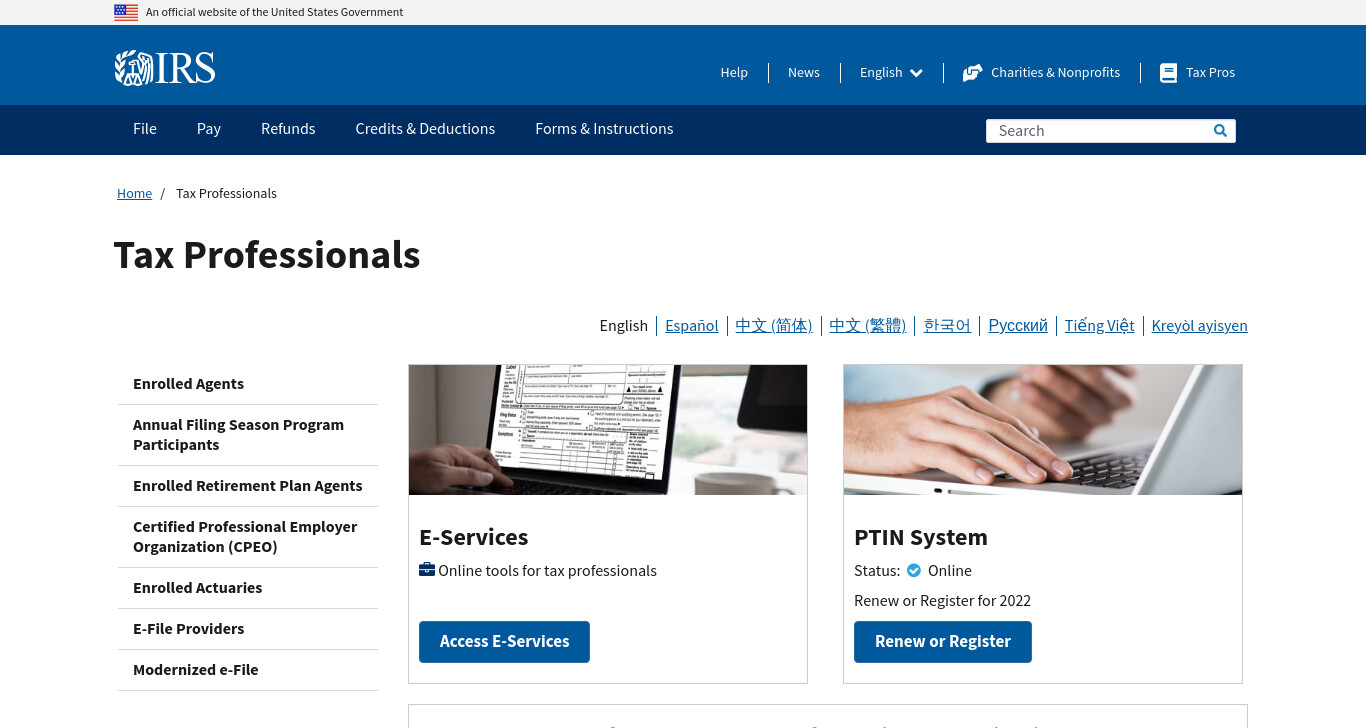The height and width of the screenshot is (728, 1366).
Task: Open Modernized e-File sidebar item
Action: click(248, 670)
